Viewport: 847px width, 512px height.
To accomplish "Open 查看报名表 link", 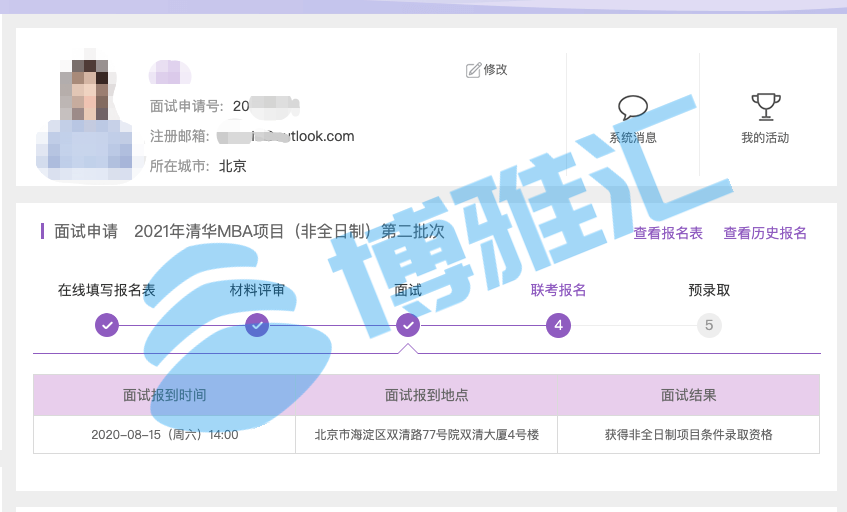I will (668, 233).
